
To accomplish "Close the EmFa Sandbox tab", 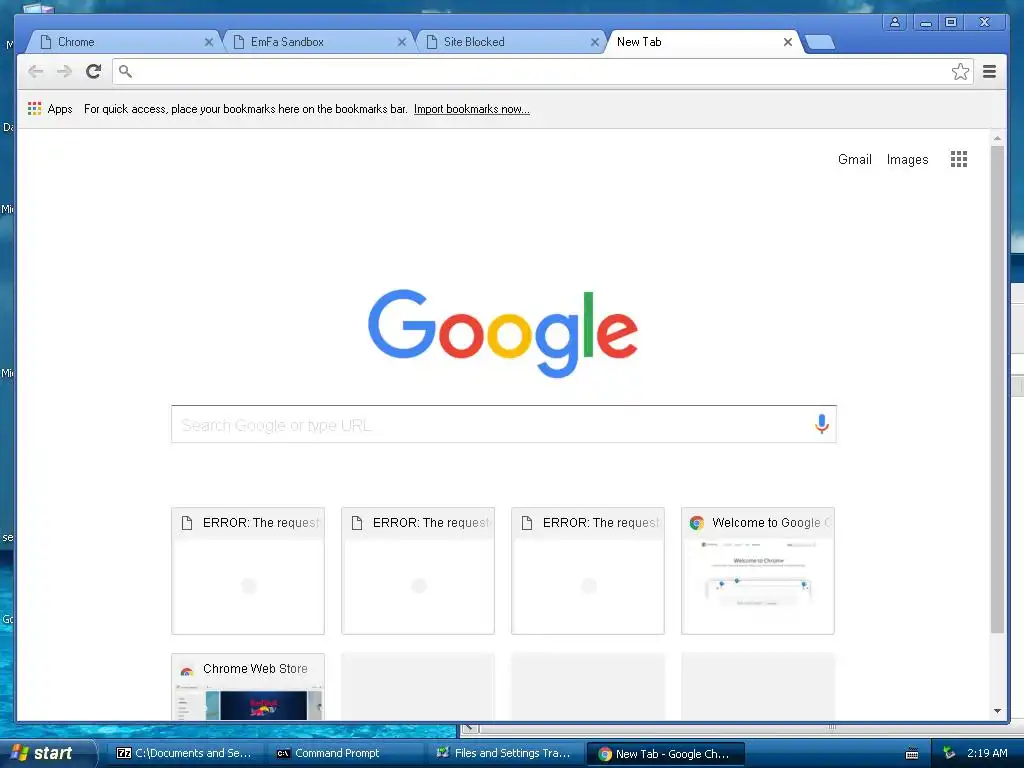I will 402,42.
